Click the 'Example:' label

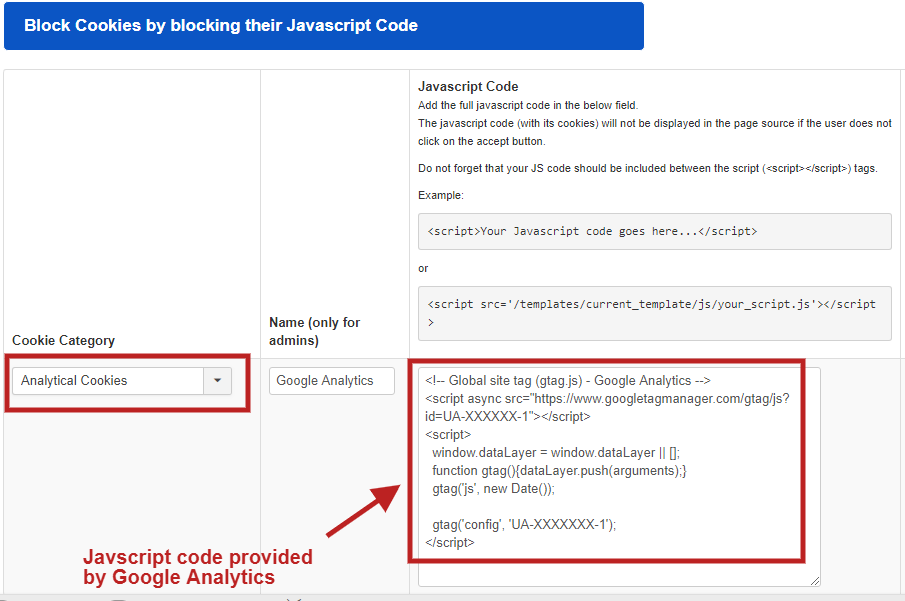click(440, 195)
